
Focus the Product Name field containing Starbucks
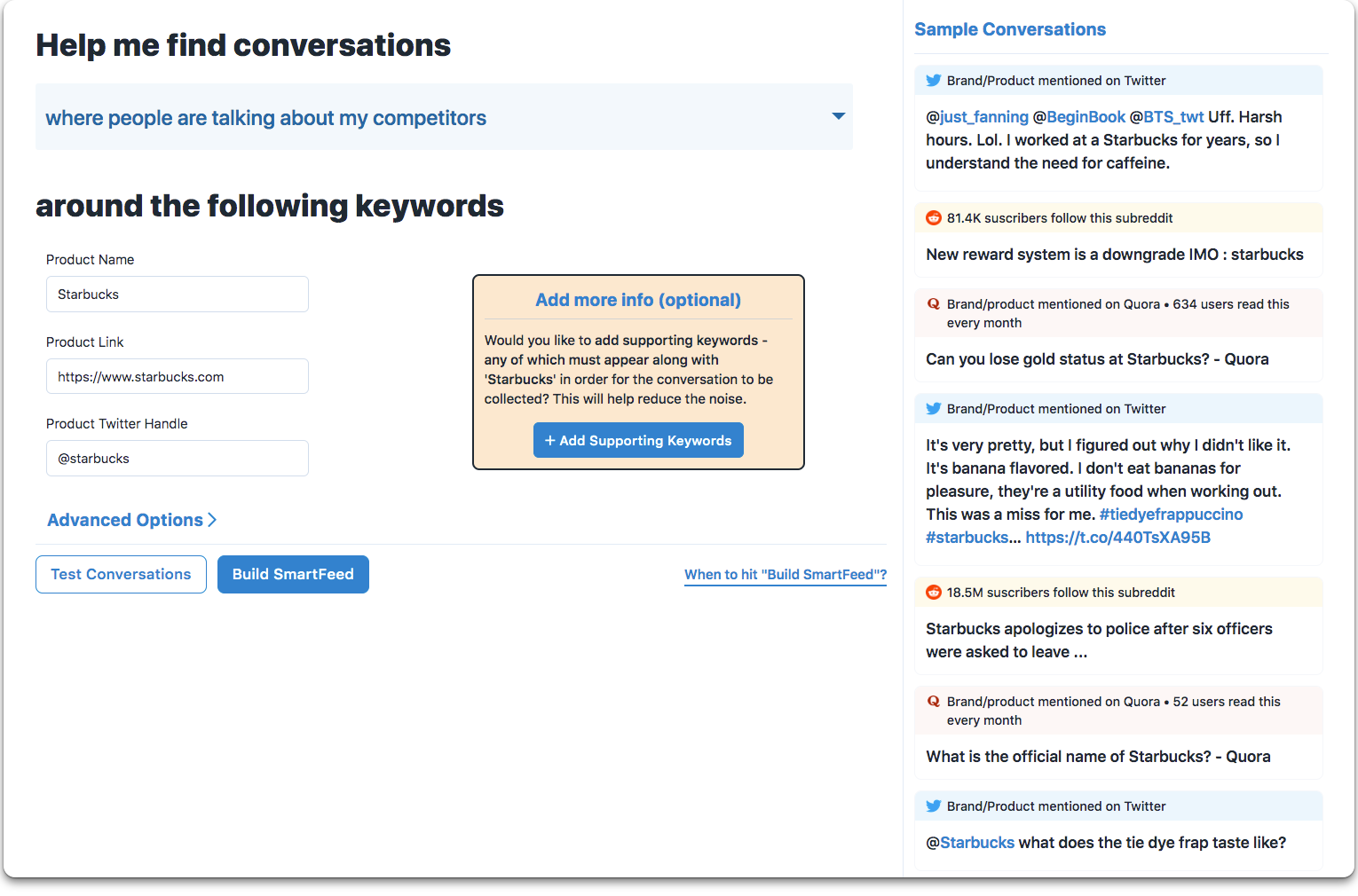click(178, 295)
